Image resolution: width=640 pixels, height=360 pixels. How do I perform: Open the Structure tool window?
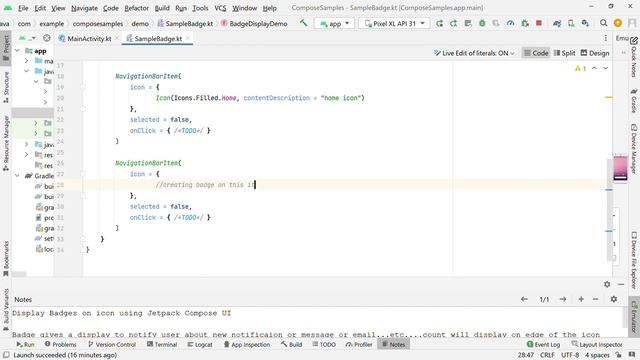(x=6, y=87)
